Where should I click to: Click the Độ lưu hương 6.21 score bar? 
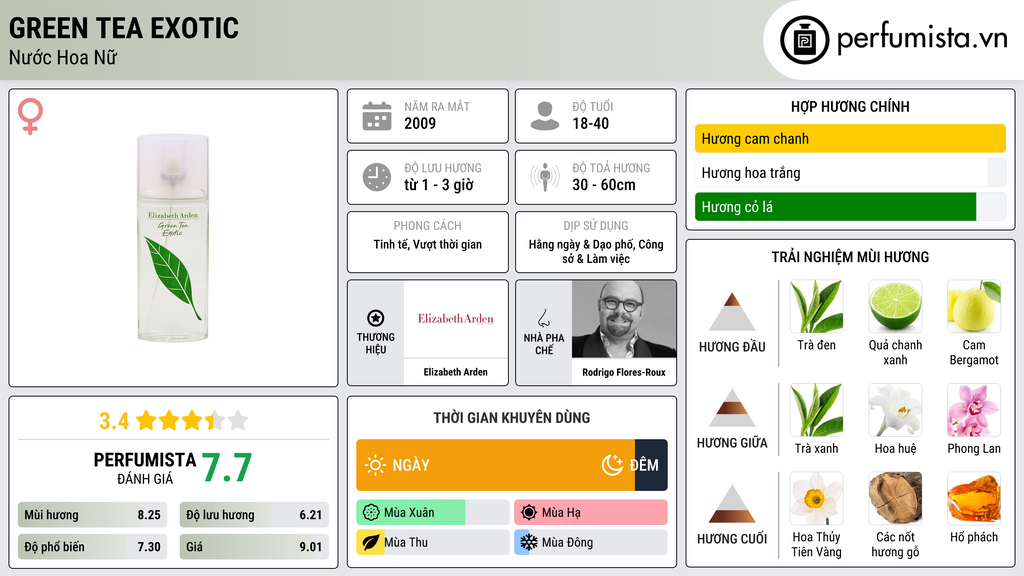254,515
